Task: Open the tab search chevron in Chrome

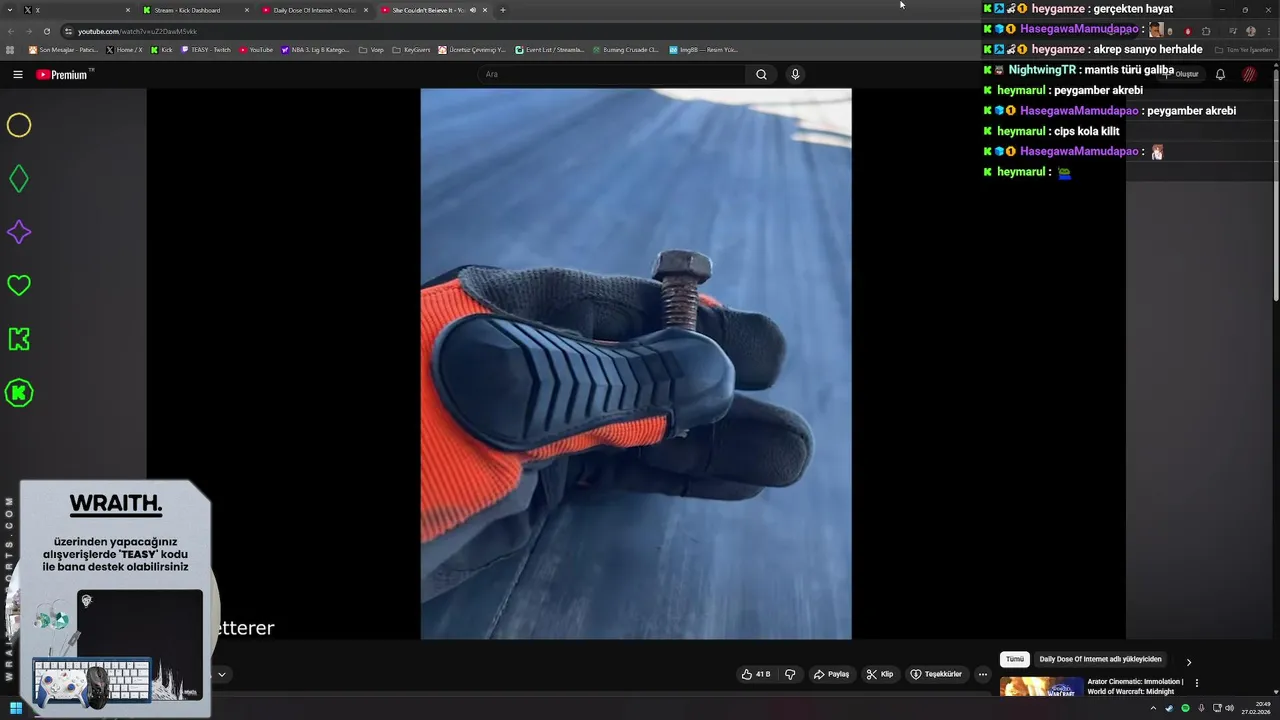Action: click(10, 10)
